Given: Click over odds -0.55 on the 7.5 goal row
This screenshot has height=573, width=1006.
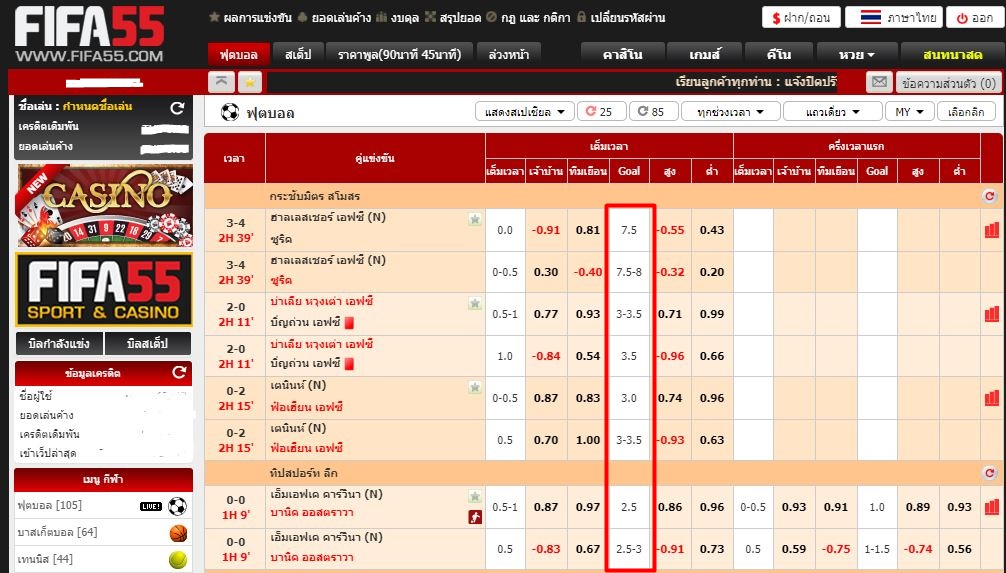Looking at the screenshot, I should (x=670, y=230).
